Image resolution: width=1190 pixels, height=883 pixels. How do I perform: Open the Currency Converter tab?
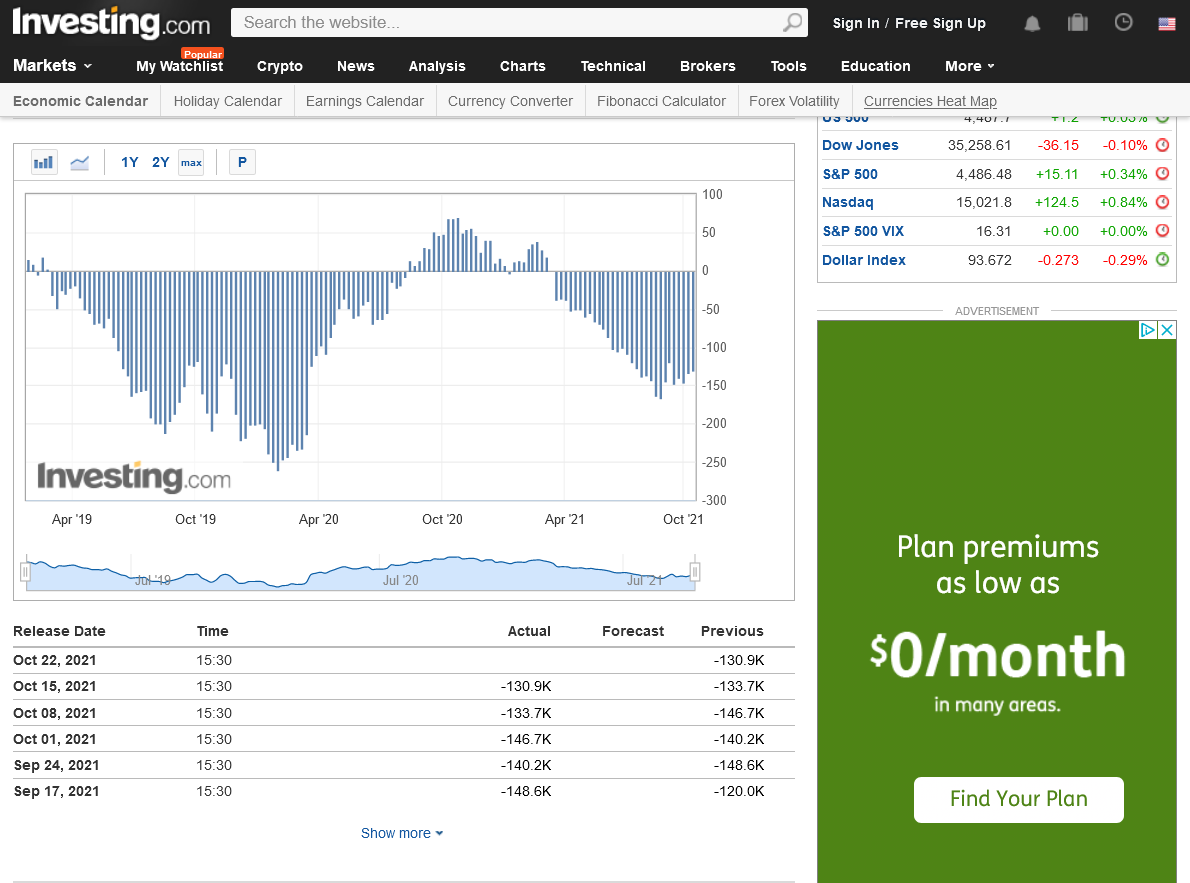510,101
